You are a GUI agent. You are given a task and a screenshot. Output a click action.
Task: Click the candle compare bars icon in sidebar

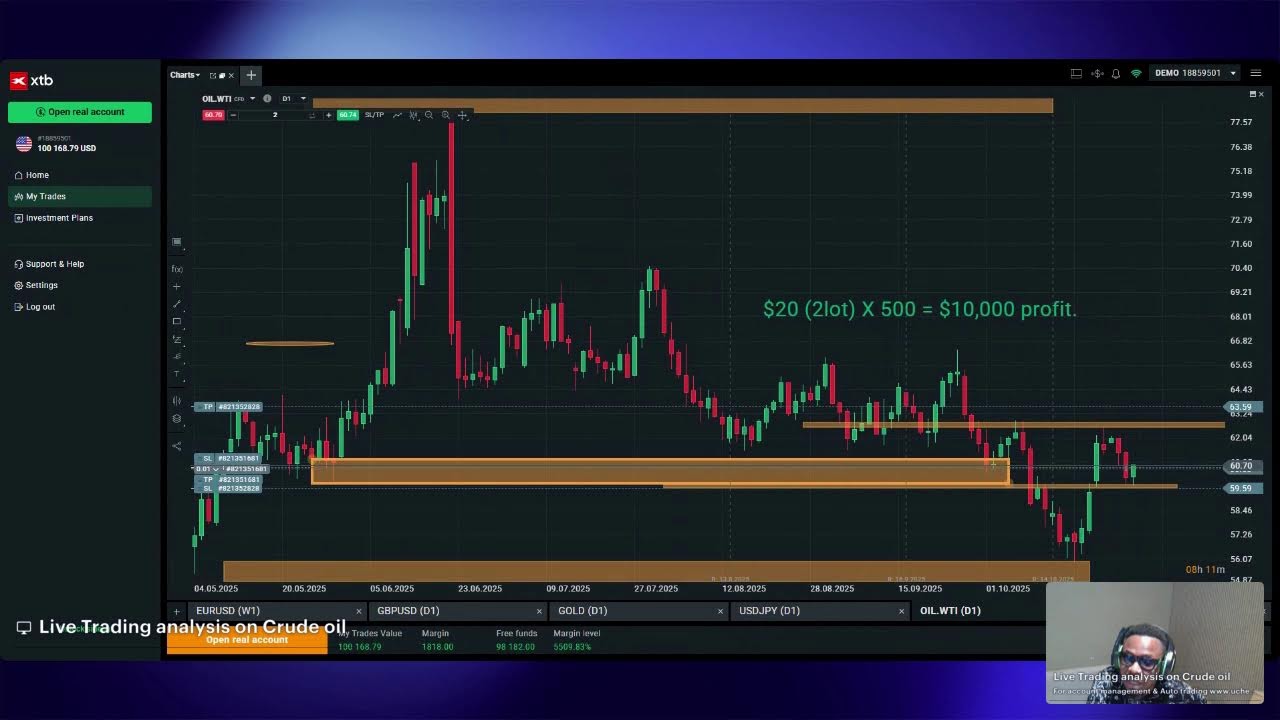[177, 401]
